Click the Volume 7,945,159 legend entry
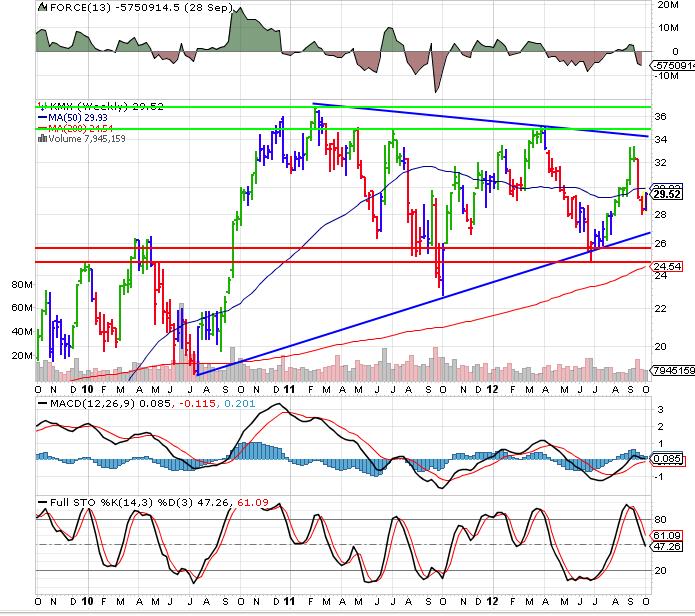This screenshot has width=695, height=616. [x=87, y=139]
